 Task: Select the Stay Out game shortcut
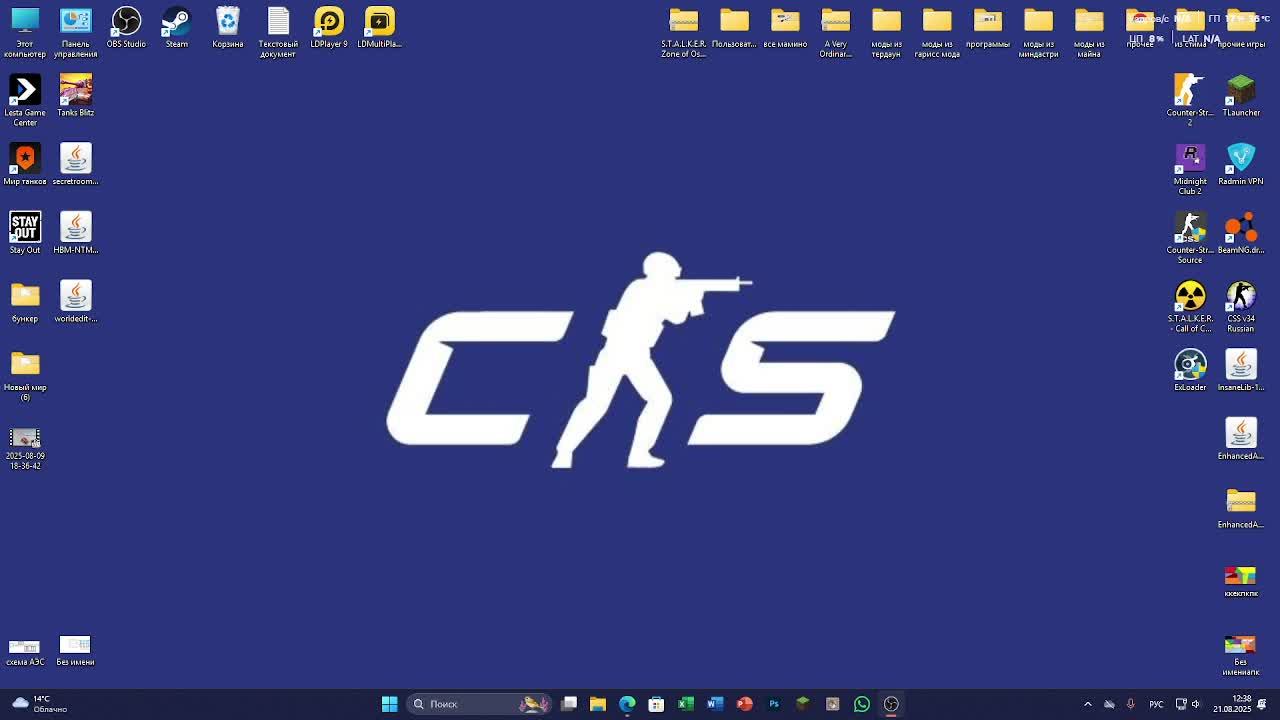coord(25,232)
